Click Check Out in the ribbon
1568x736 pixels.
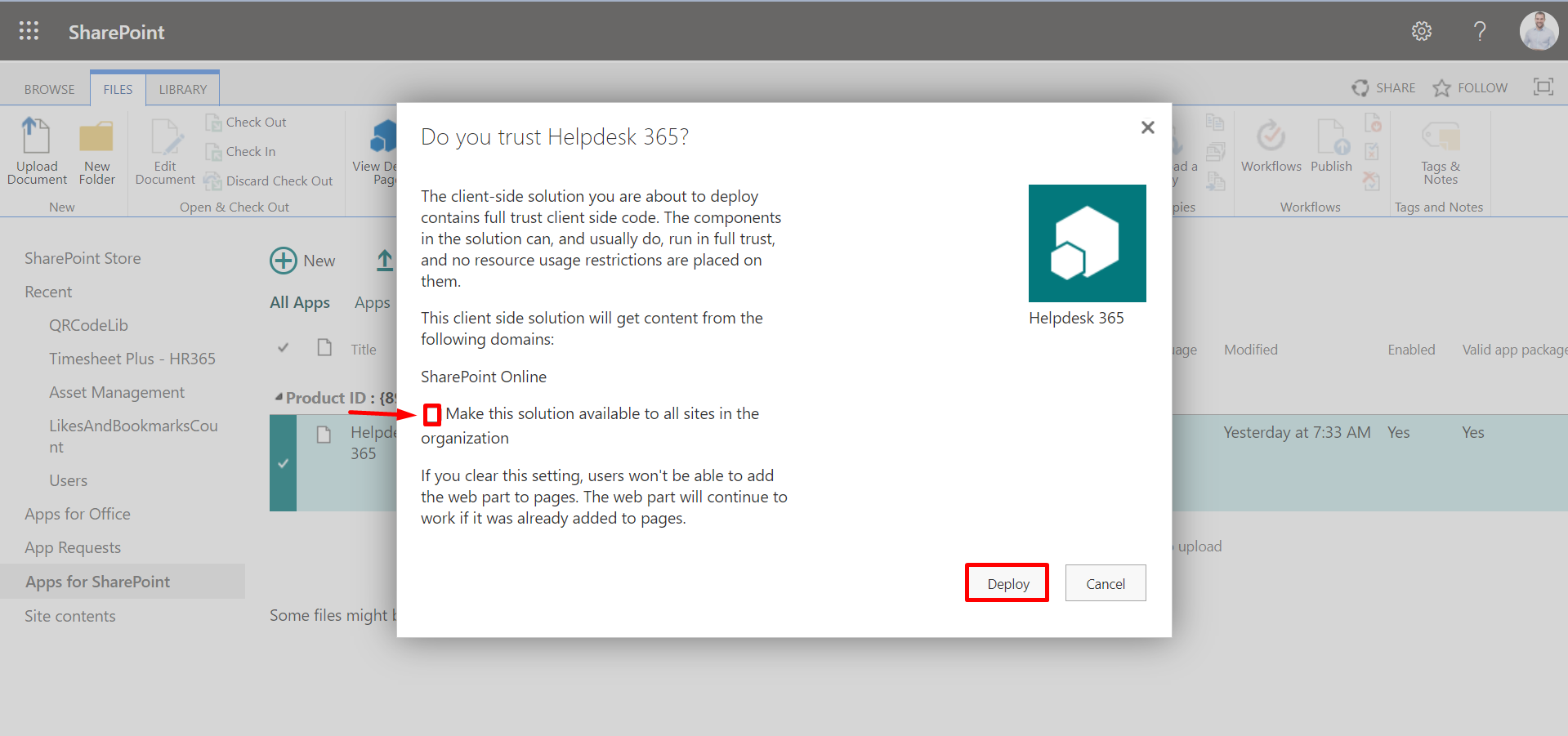(x=246, y=123)
